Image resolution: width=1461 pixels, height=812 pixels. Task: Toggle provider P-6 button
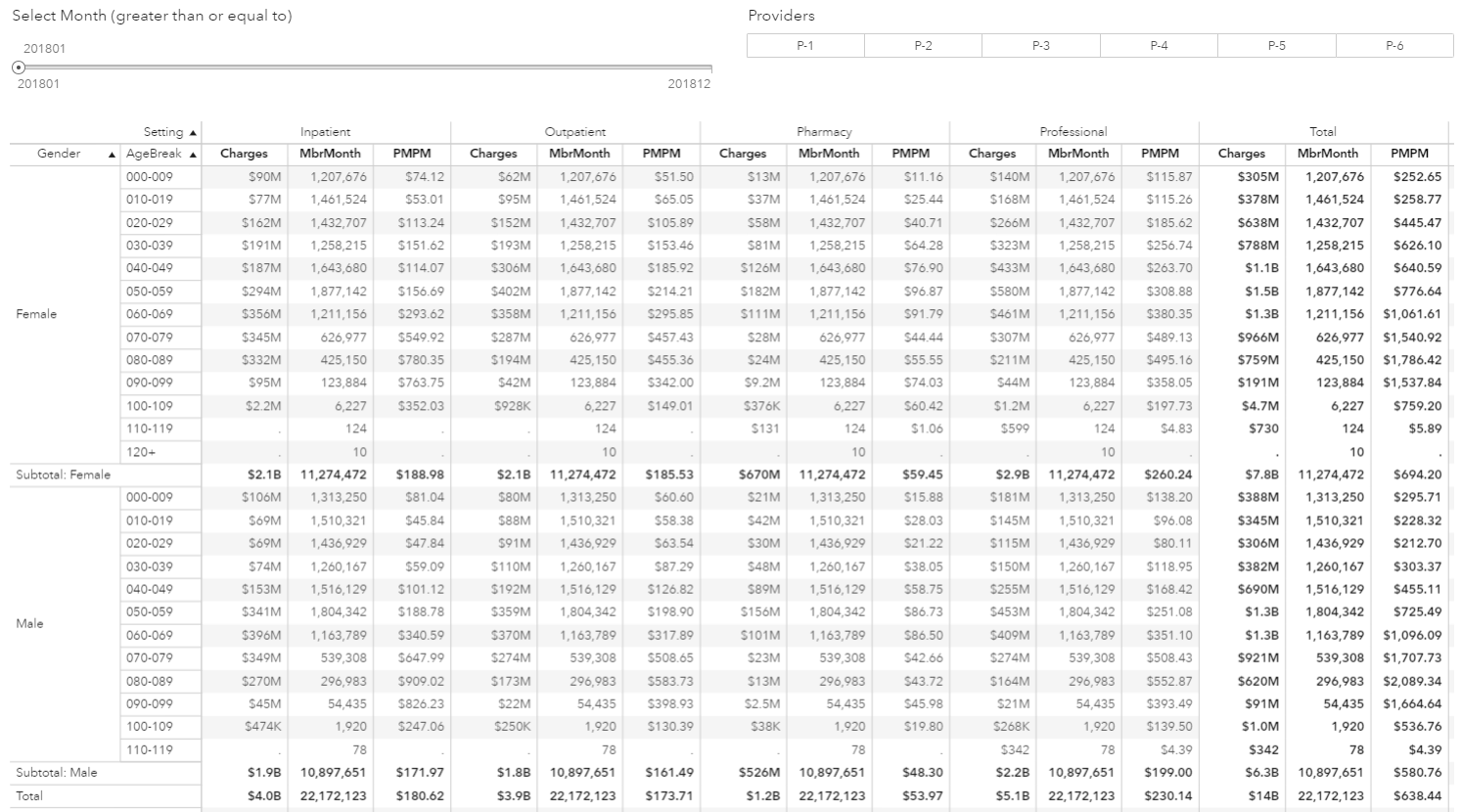tap(1394, 46)
